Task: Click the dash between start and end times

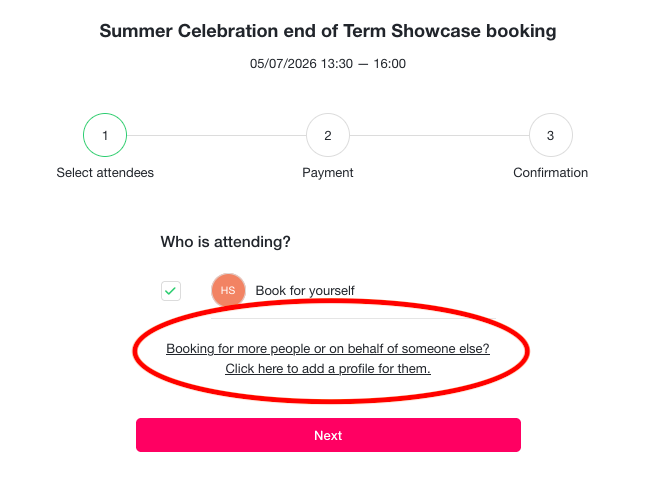Action: [363, 64]
